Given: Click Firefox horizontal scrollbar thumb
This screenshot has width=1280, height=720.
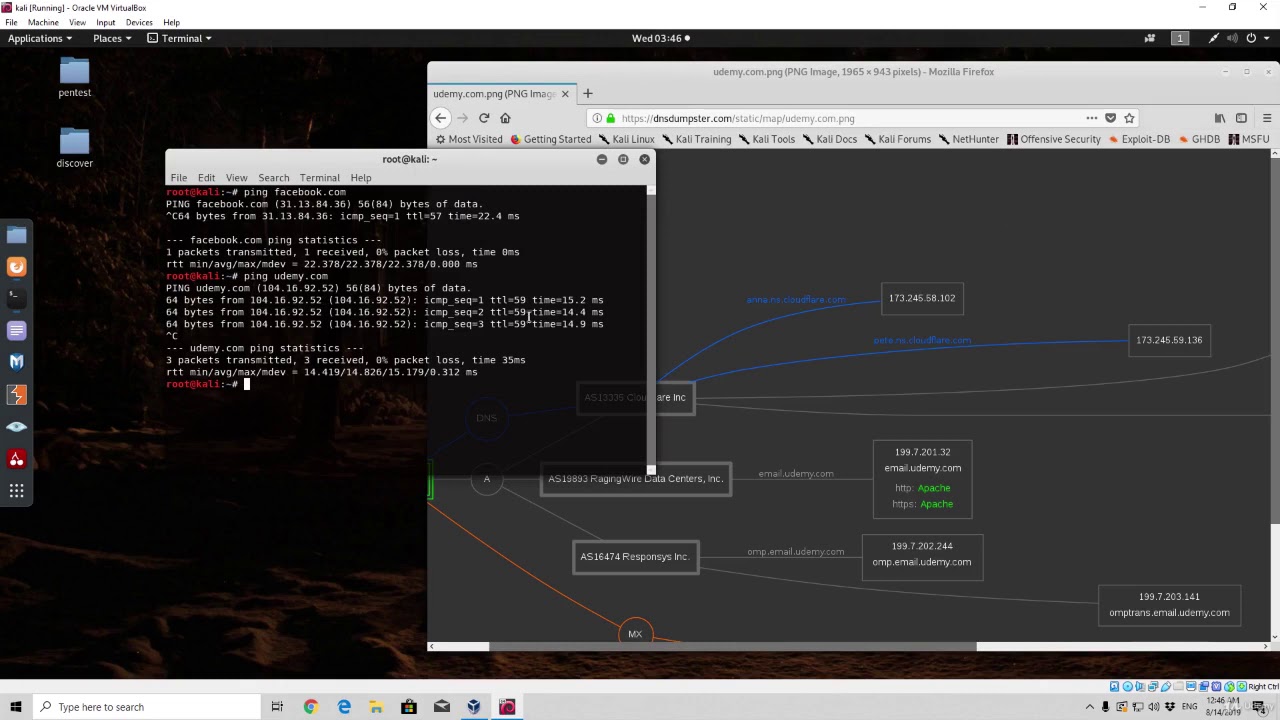Looking at the screenshot, I should pyautogui.click(x=732, y=646).
